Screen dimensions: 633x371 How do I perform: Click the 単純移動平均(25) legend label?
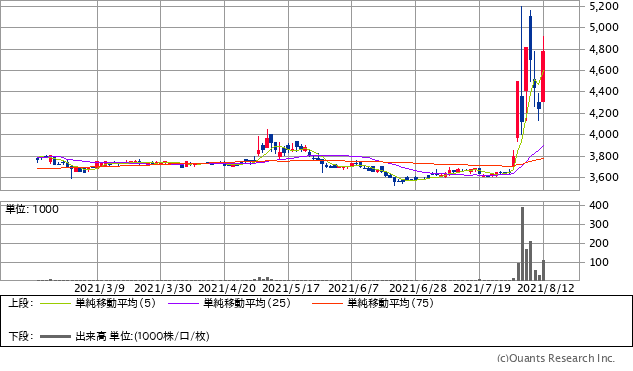pyautogui.click(x=247, y=303)
